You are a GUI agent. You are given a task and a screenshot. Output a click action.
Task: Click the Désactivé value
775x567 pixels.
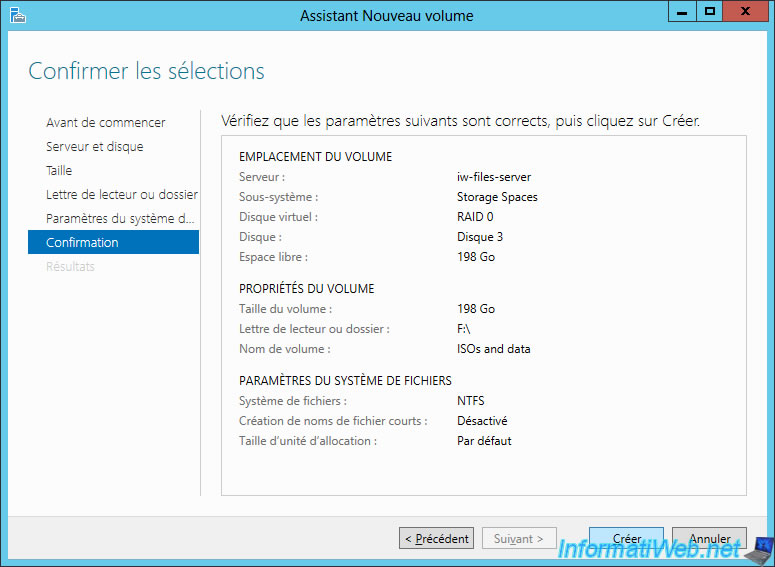[x=482, y=421]
